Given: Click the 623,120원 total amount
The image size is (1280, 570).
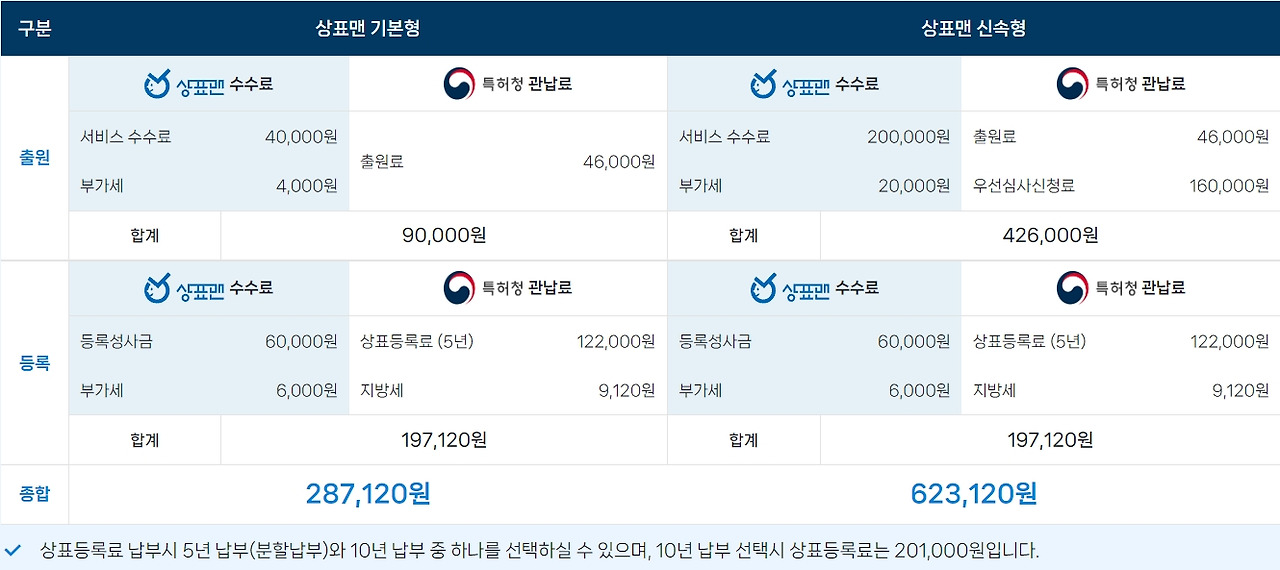Looking at the screenshot, I should click(974, 493).
